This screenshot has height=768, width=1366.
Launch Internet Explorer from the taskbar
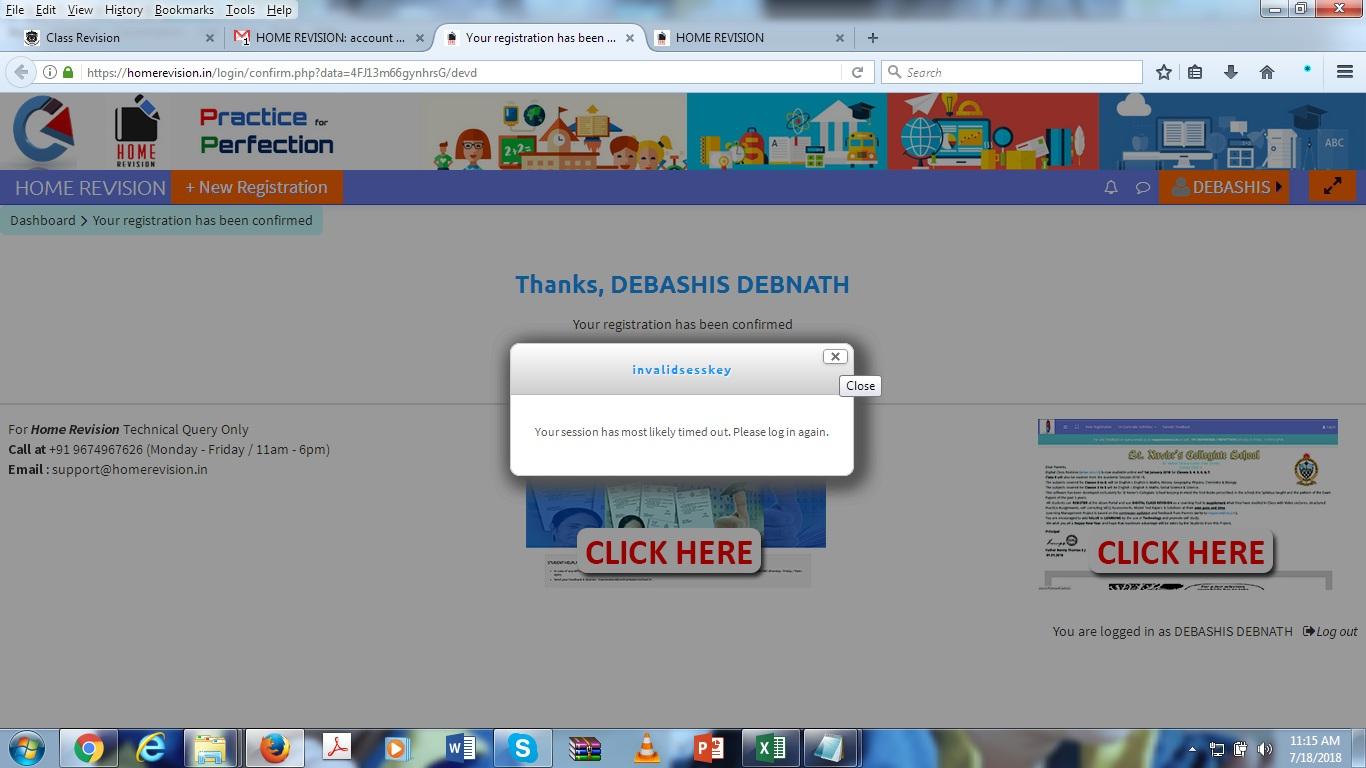point(151,748)
